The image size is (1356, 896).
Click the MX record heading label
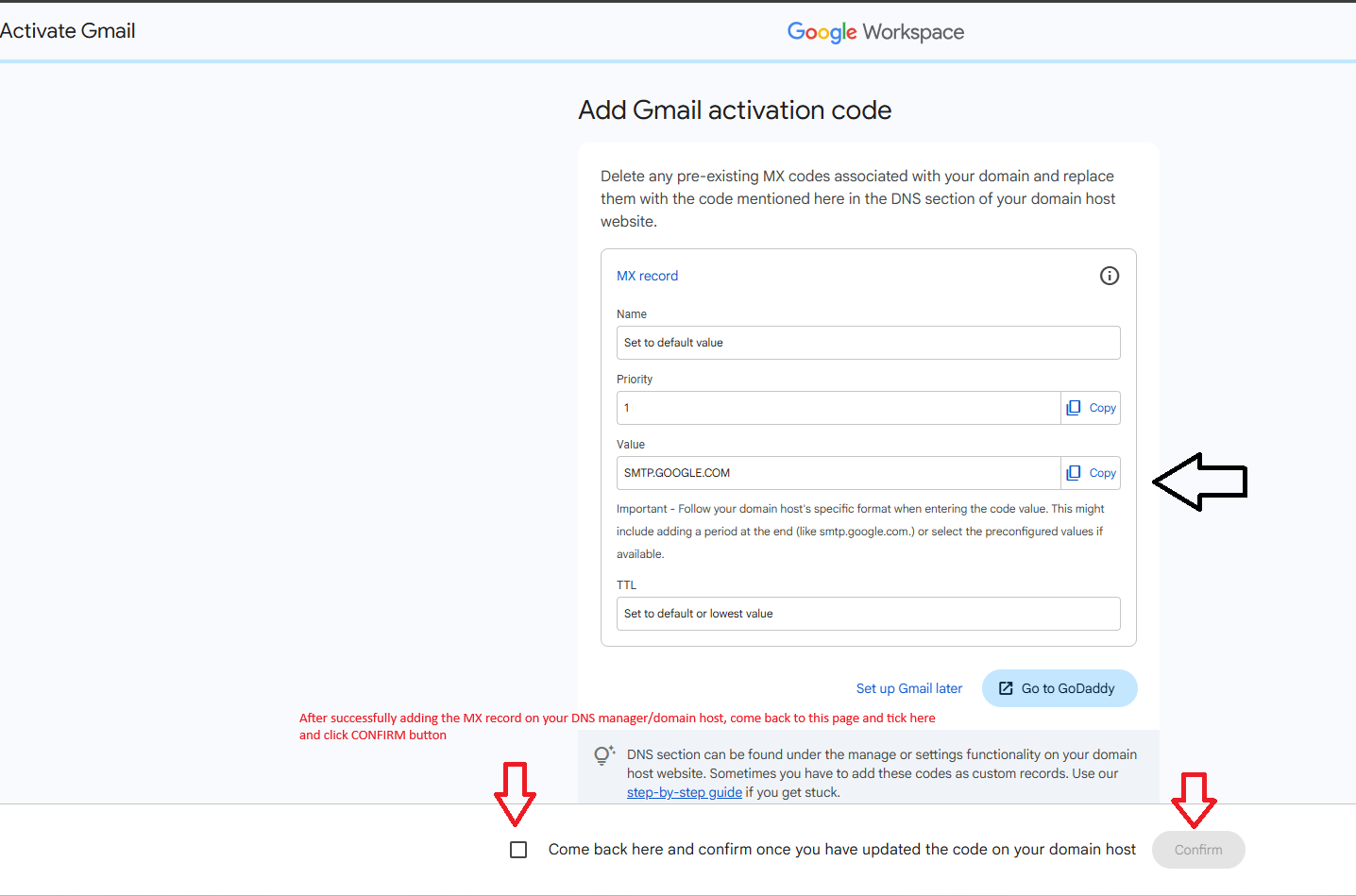click(x=647, y=276)
